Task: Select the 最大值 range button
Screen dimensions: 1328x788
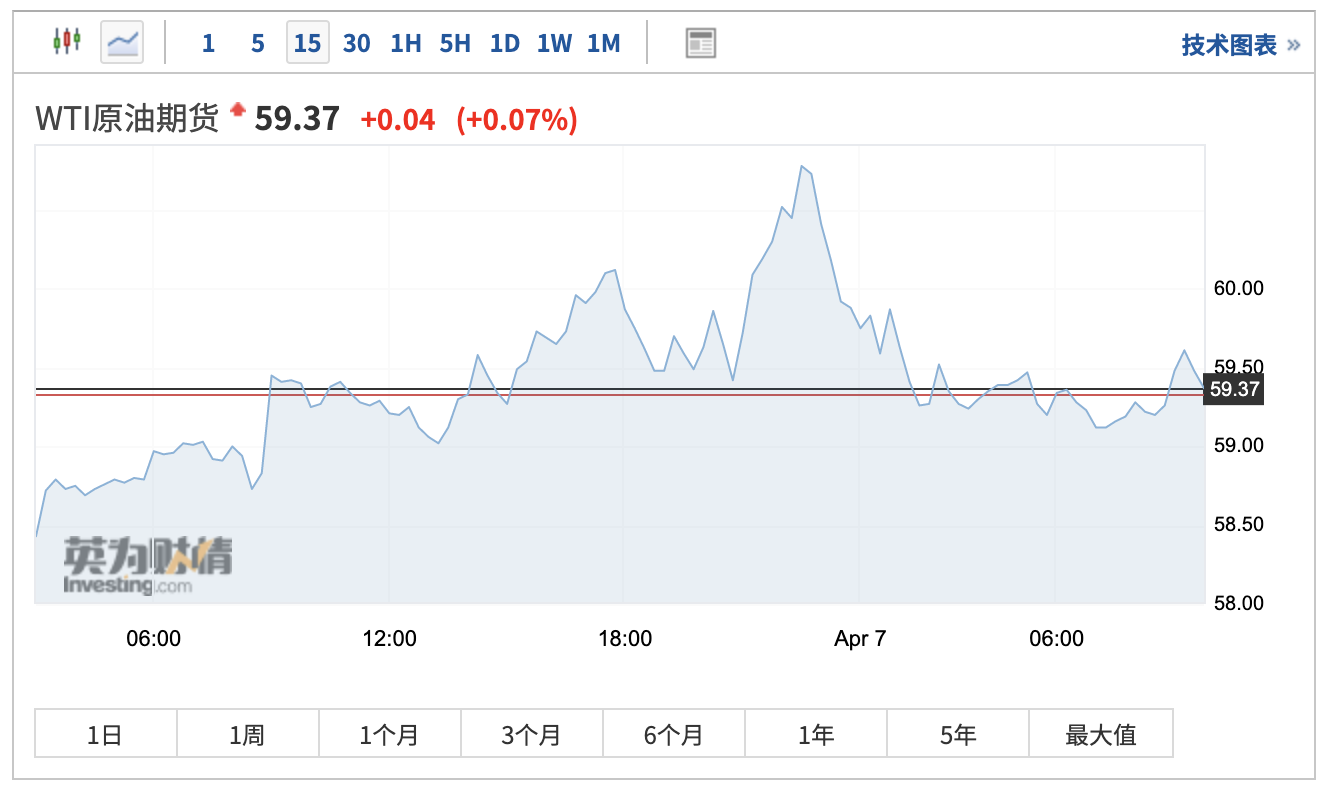Action: pyautogui.click(x=1100, y=735)
